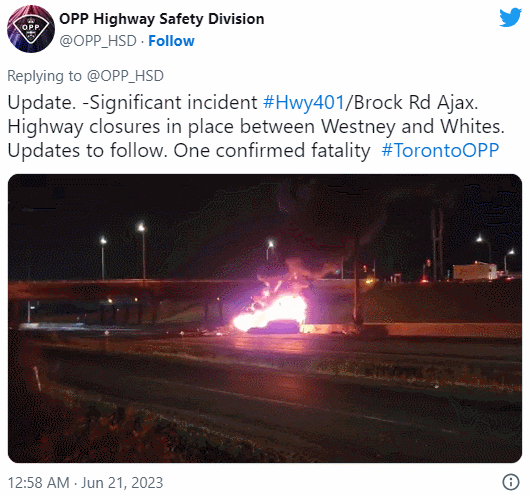Click the overpass streetlights in the photo
This screenshot has height=495, width=530.
point(123,251)
